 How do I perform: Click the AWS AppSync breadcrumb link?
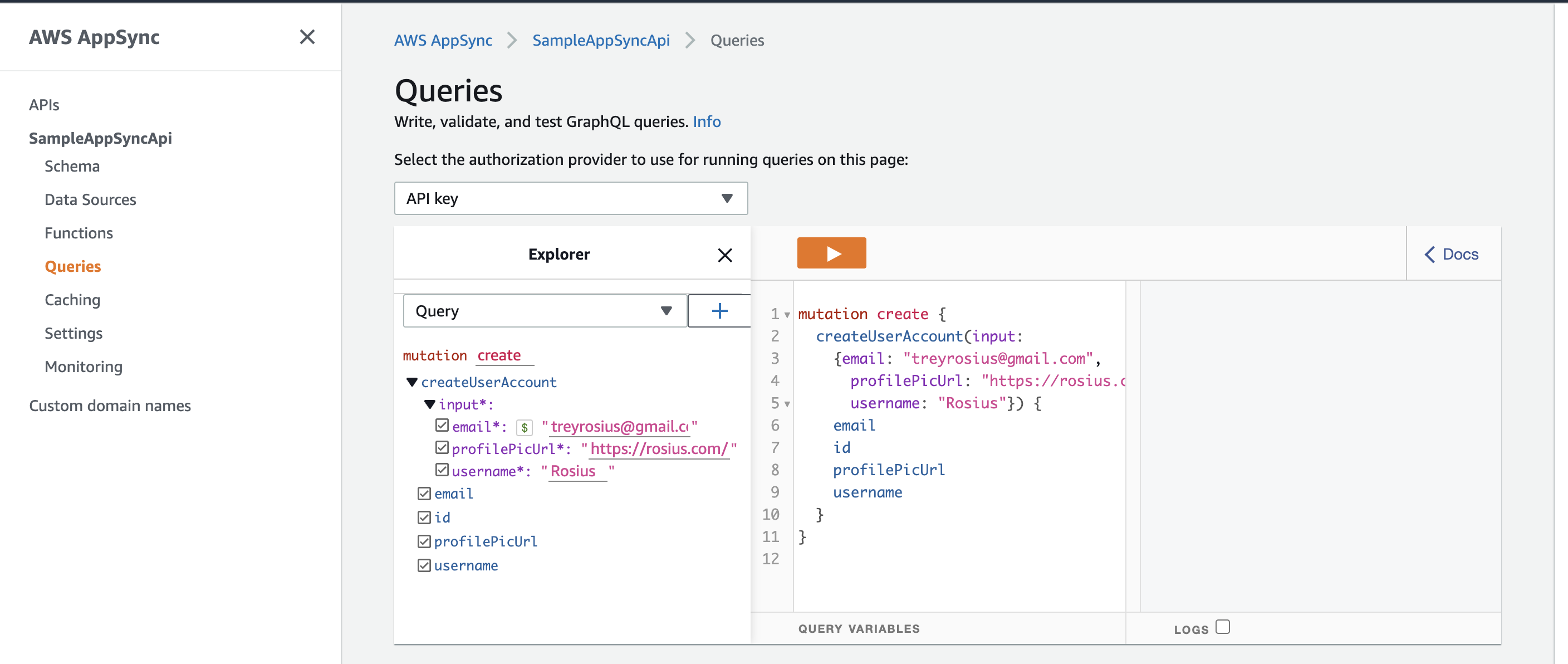coord(443,40)
